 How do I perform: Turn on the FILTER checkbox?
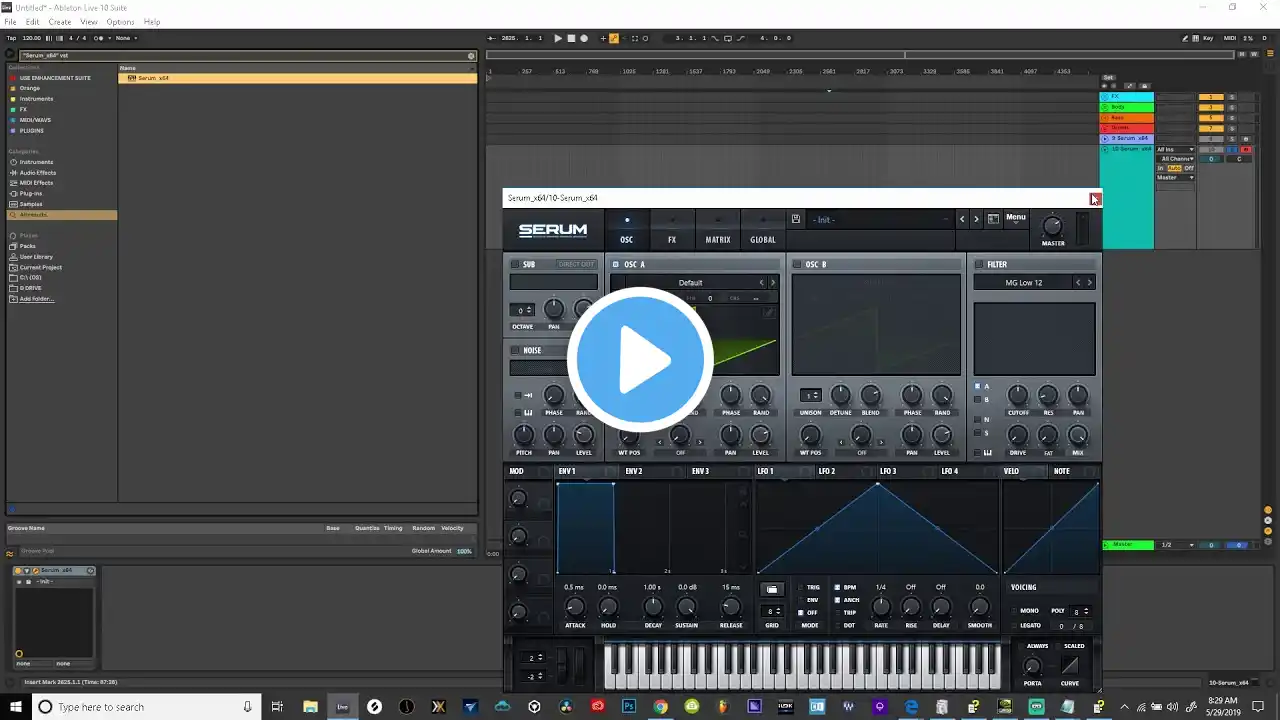click(x=979, y=264)
